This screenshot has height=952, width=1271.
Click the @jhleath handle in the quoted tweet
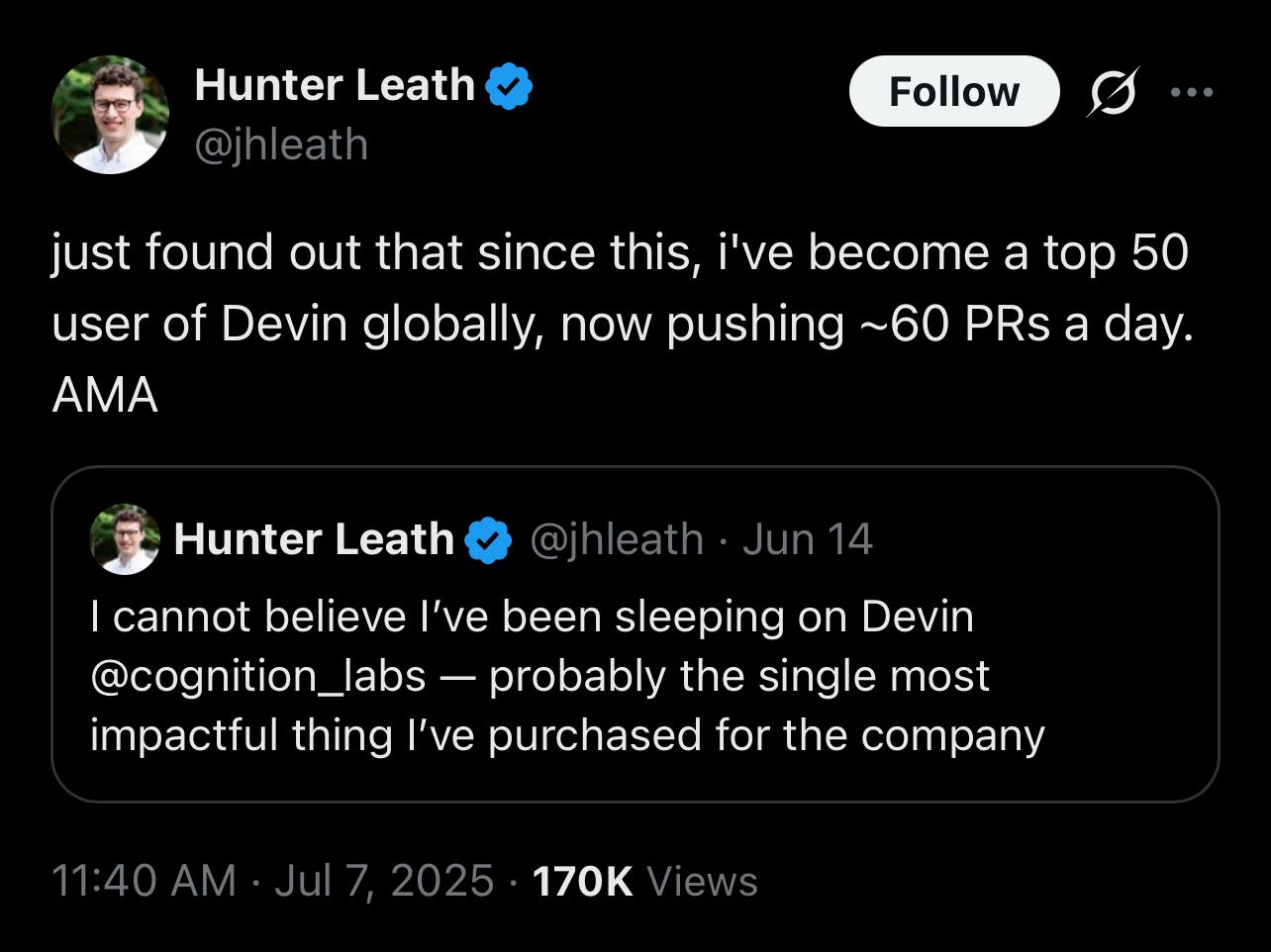pos(617,539)
